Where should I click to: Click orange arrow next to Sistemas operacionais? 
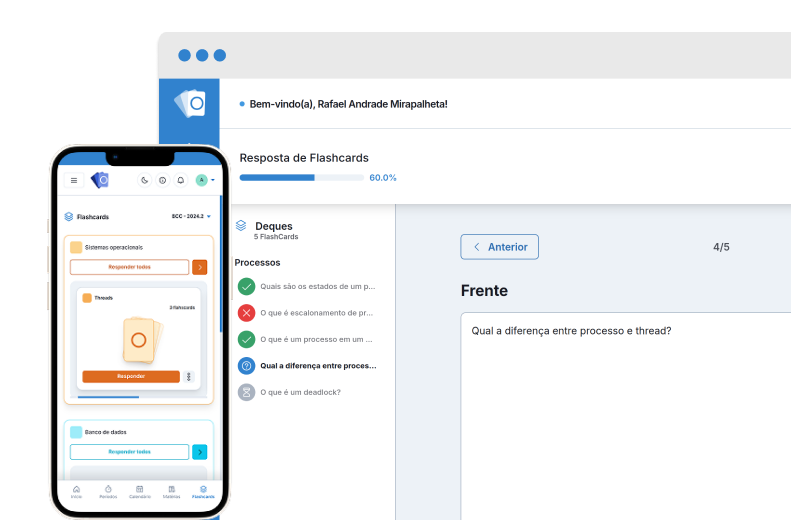199,267
